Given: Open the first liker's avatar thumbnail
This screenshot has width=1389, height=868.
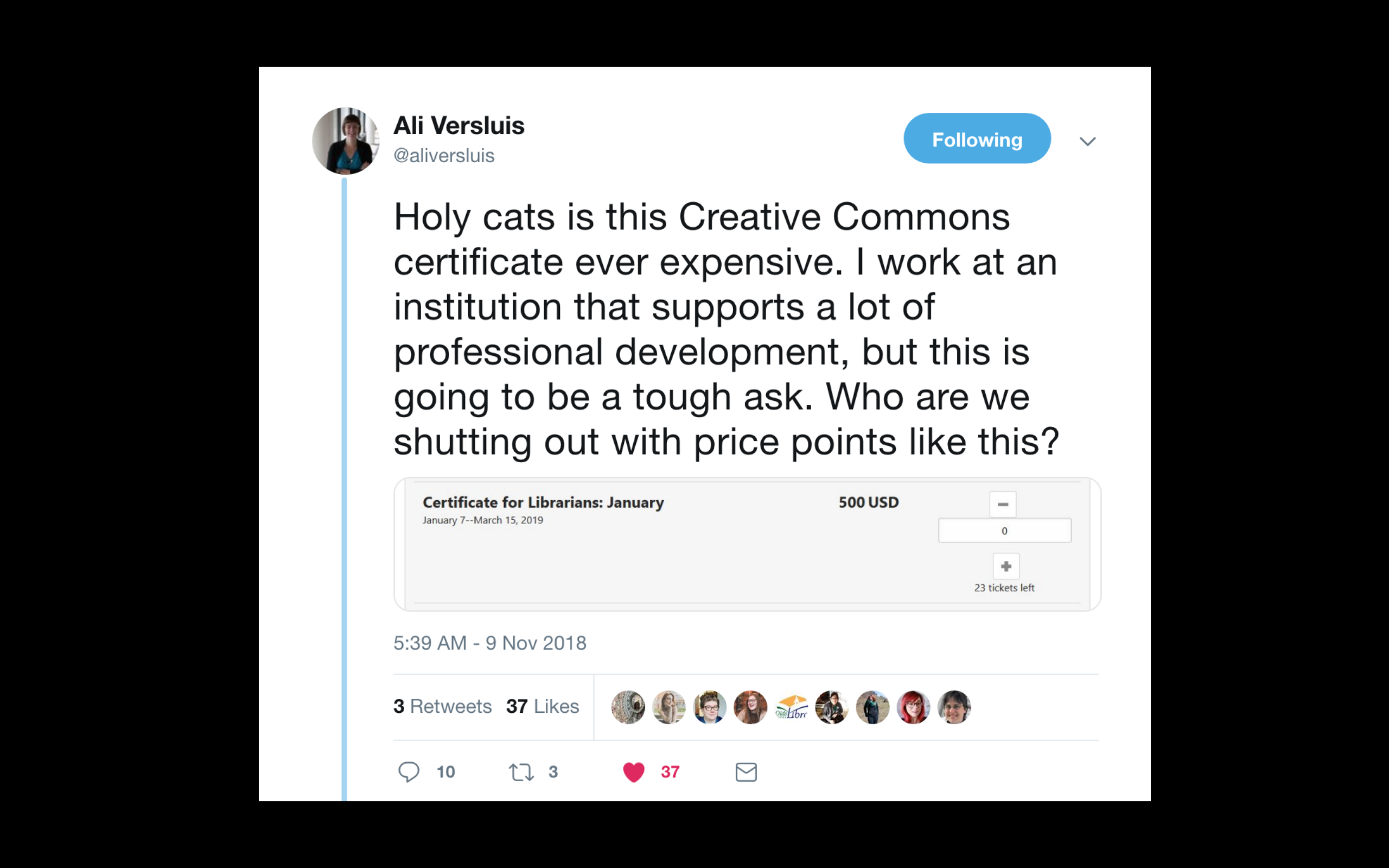Looking at the screenshot, I should coord(627,707).
